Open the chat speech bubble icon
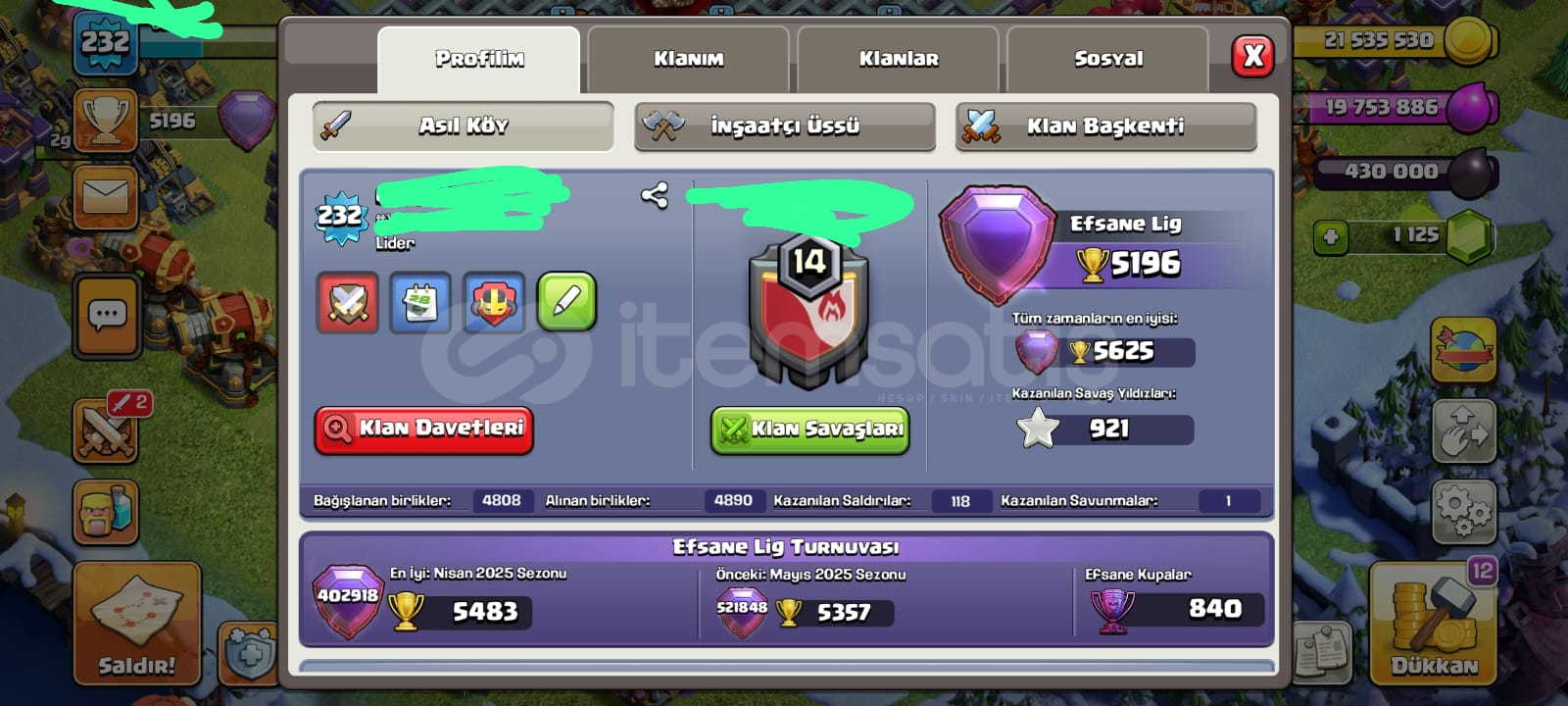The height and width of the screenshot is (706, 1568). 107,316
